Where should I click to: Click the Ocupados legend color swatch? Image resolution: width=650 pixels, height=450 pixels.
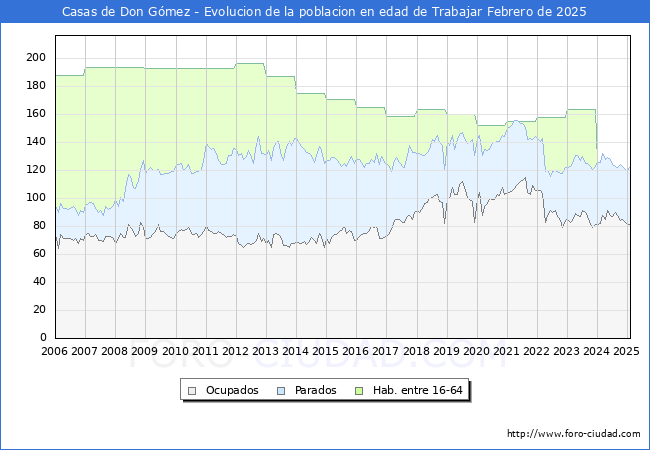tap(192, 391)
